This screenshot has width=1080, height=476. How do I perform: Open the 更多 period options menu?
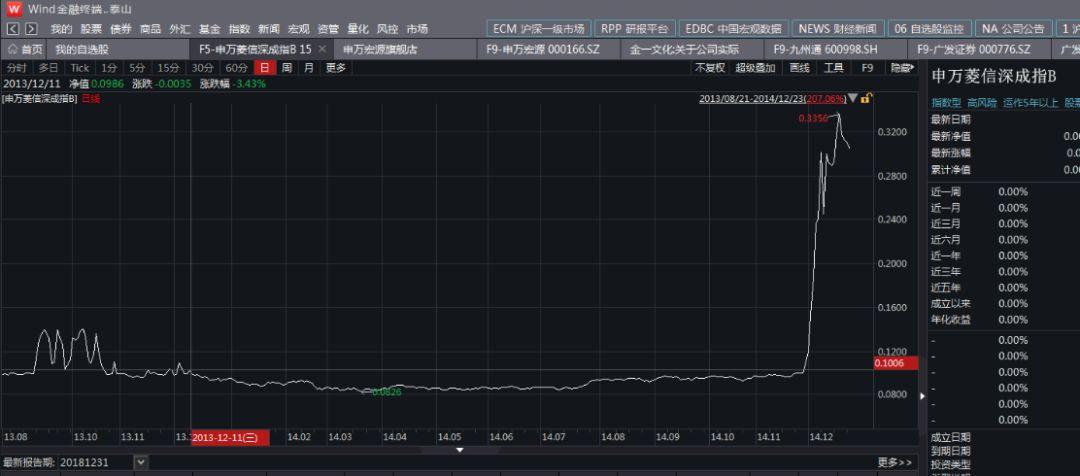[336, 68]
